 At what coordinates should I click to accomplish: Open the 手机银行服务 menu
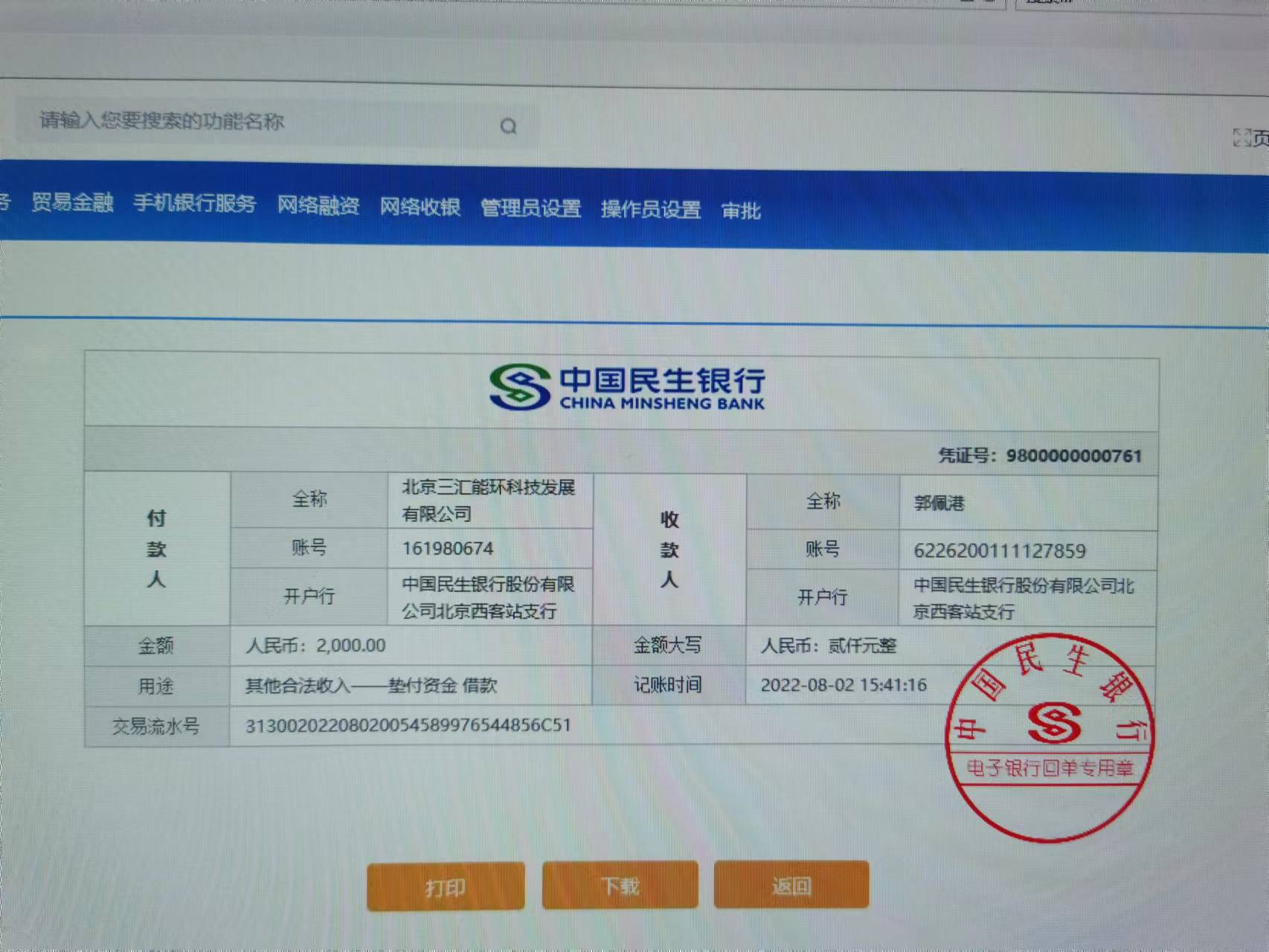coord(195,204)
